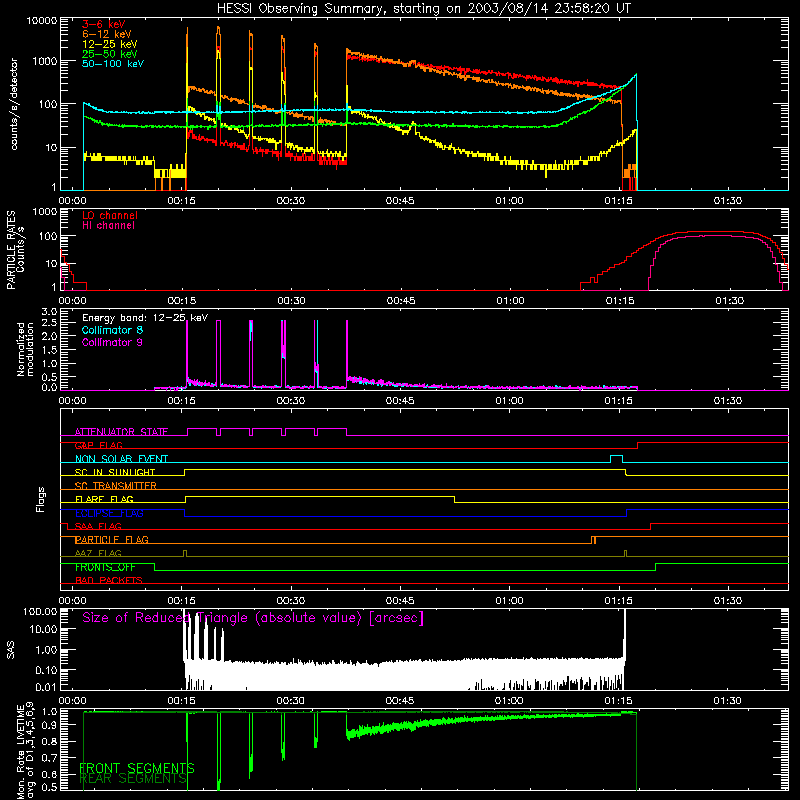Screen dimensions: 800x800
Task: Click the 'Mon. Rate LIVETIME' axis label
Action: tap(20, 752)
